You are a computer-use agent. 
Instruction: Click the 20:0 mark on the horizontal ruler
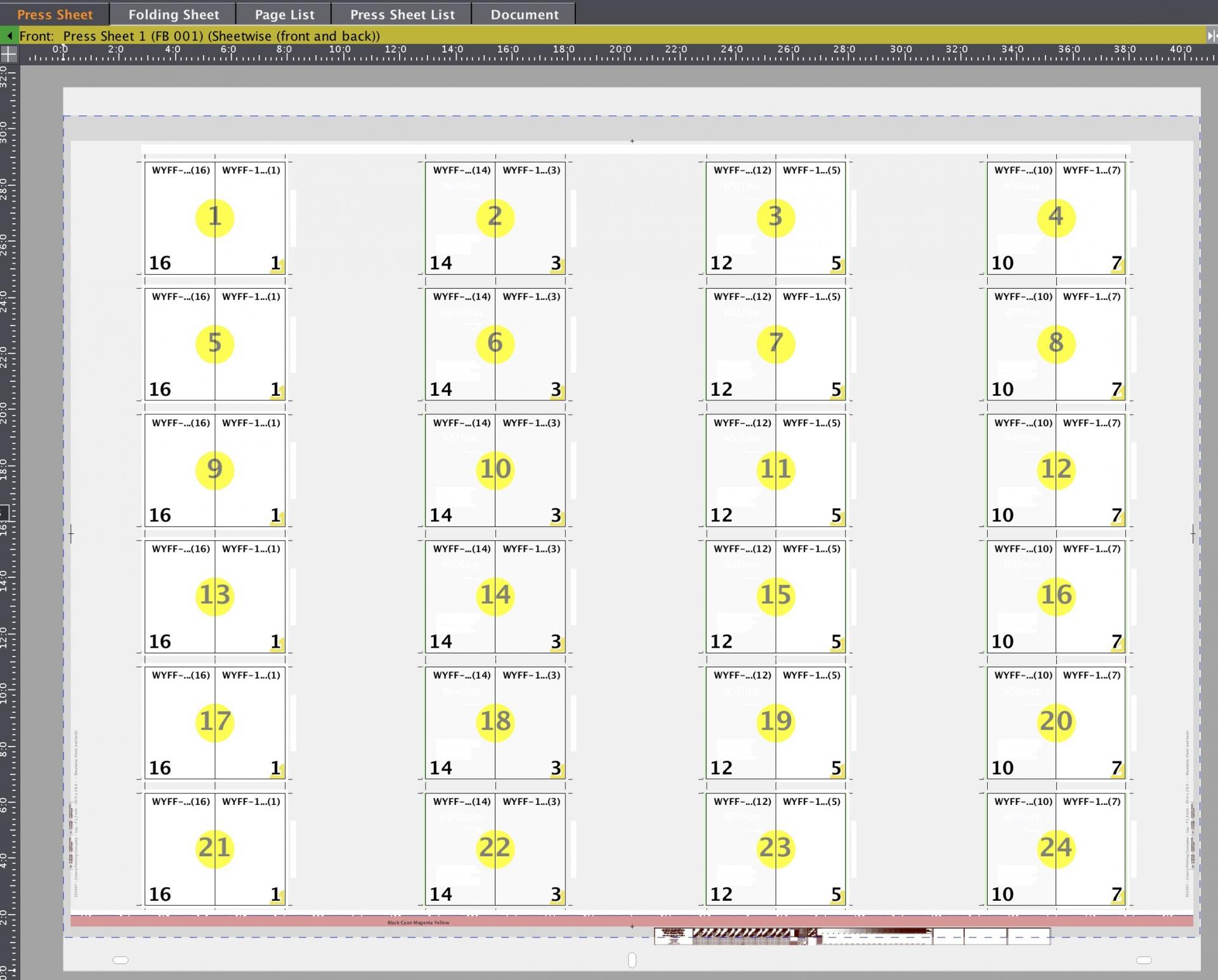(620, 49)
